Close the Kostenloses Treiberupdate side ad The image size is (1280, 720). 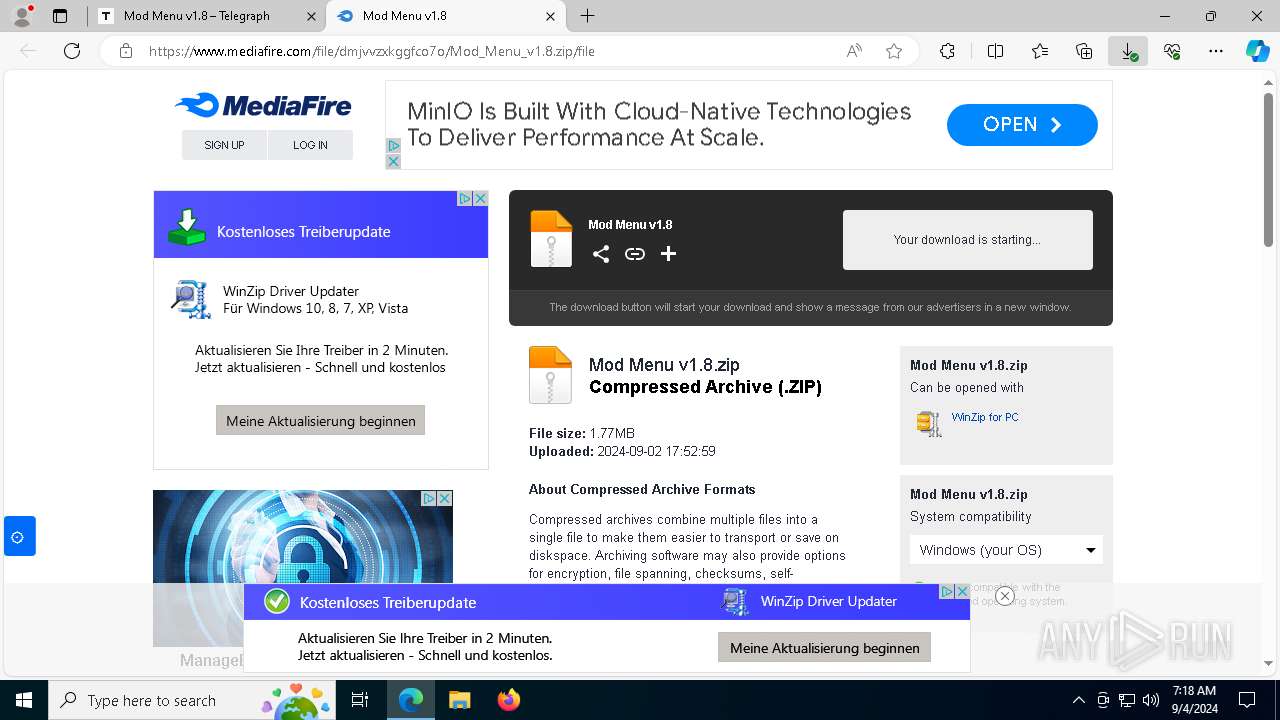pos(480,198)
